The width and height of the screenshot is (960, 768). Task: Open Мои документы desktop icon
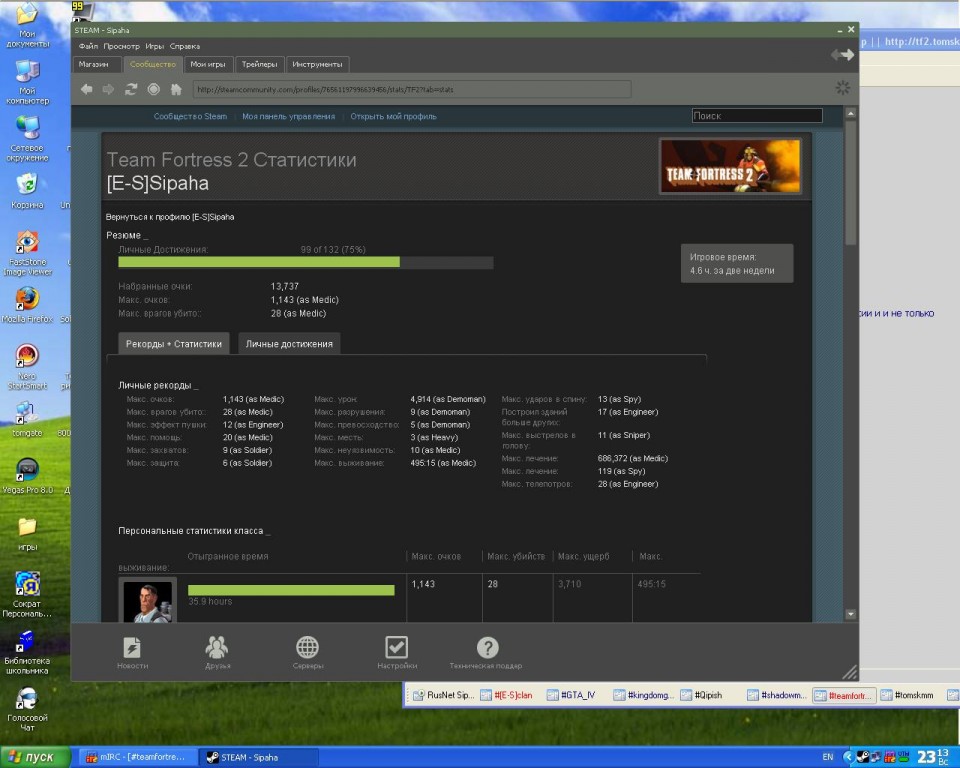click(27, 25)
